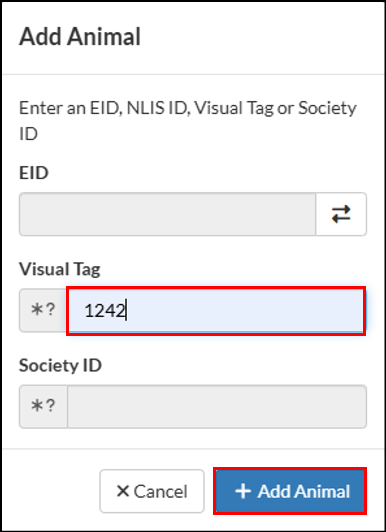Click the X icon on the Cancel button
This screenshot has height=532, width=386.
point(123,491)
